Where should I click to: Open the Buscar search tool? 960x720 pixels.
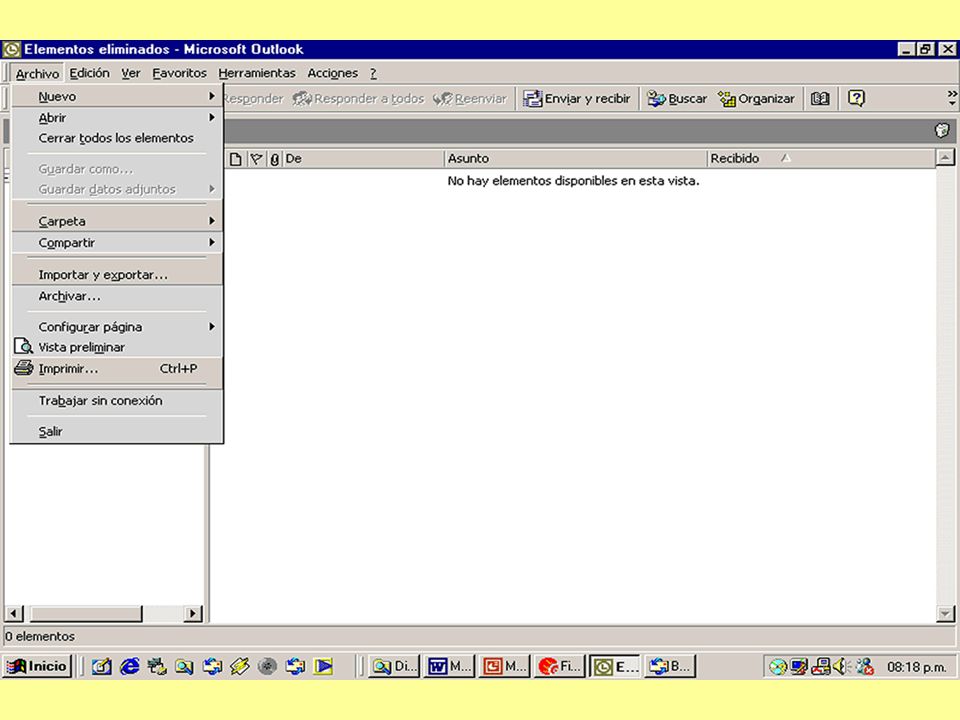coord(677,99)
